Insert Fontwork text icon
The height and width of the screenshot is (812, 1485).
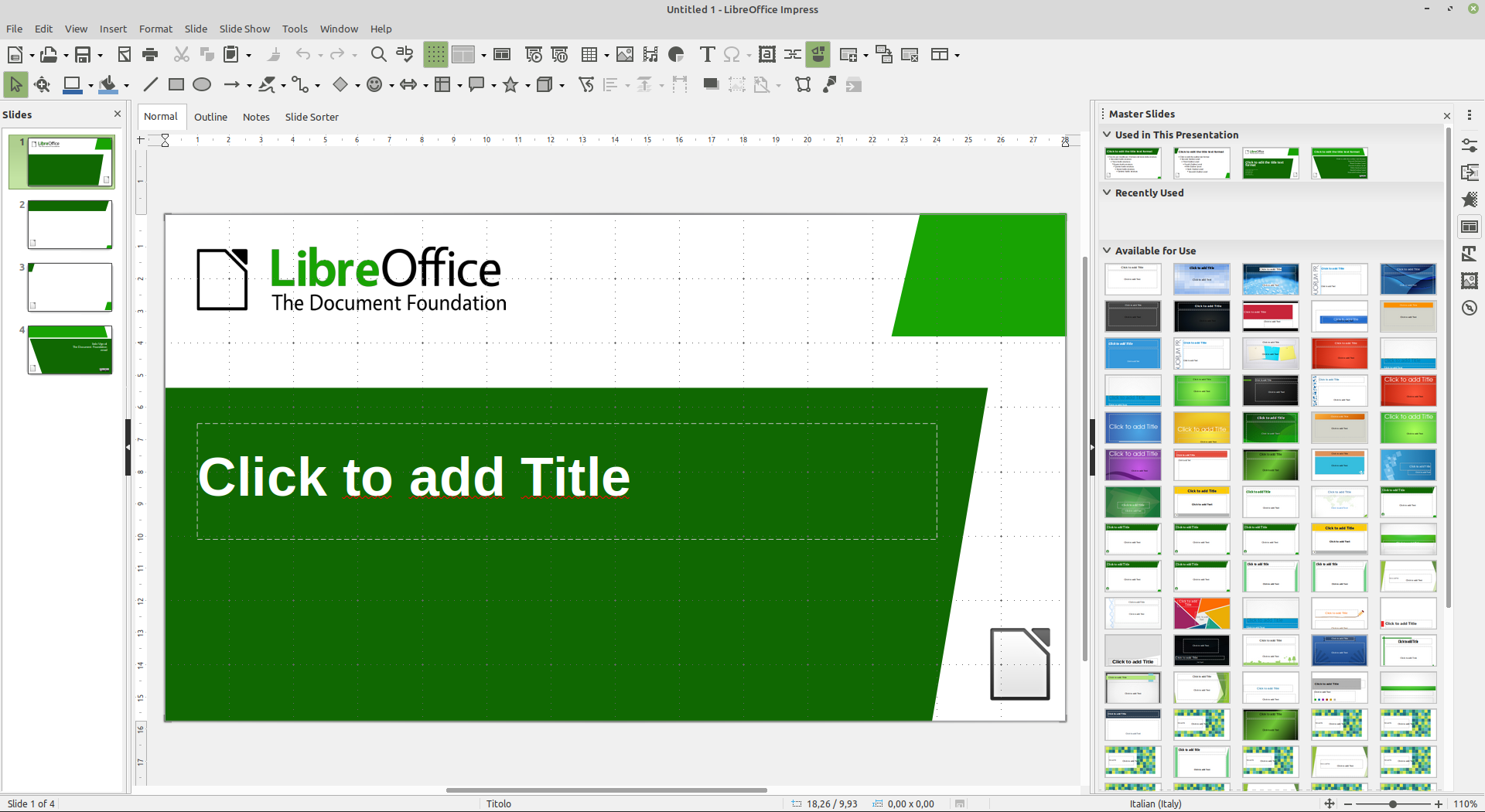point(767,55)
